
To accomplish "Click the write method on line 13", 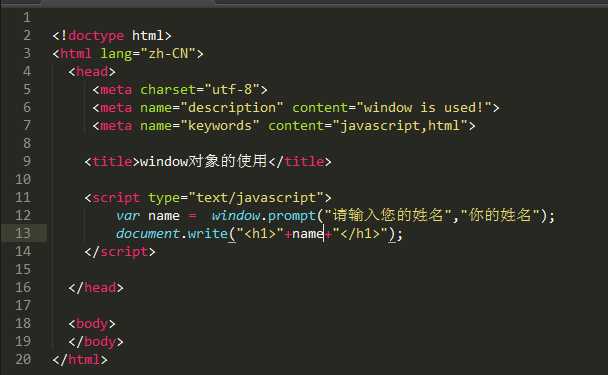I will [x=207, y=233].
